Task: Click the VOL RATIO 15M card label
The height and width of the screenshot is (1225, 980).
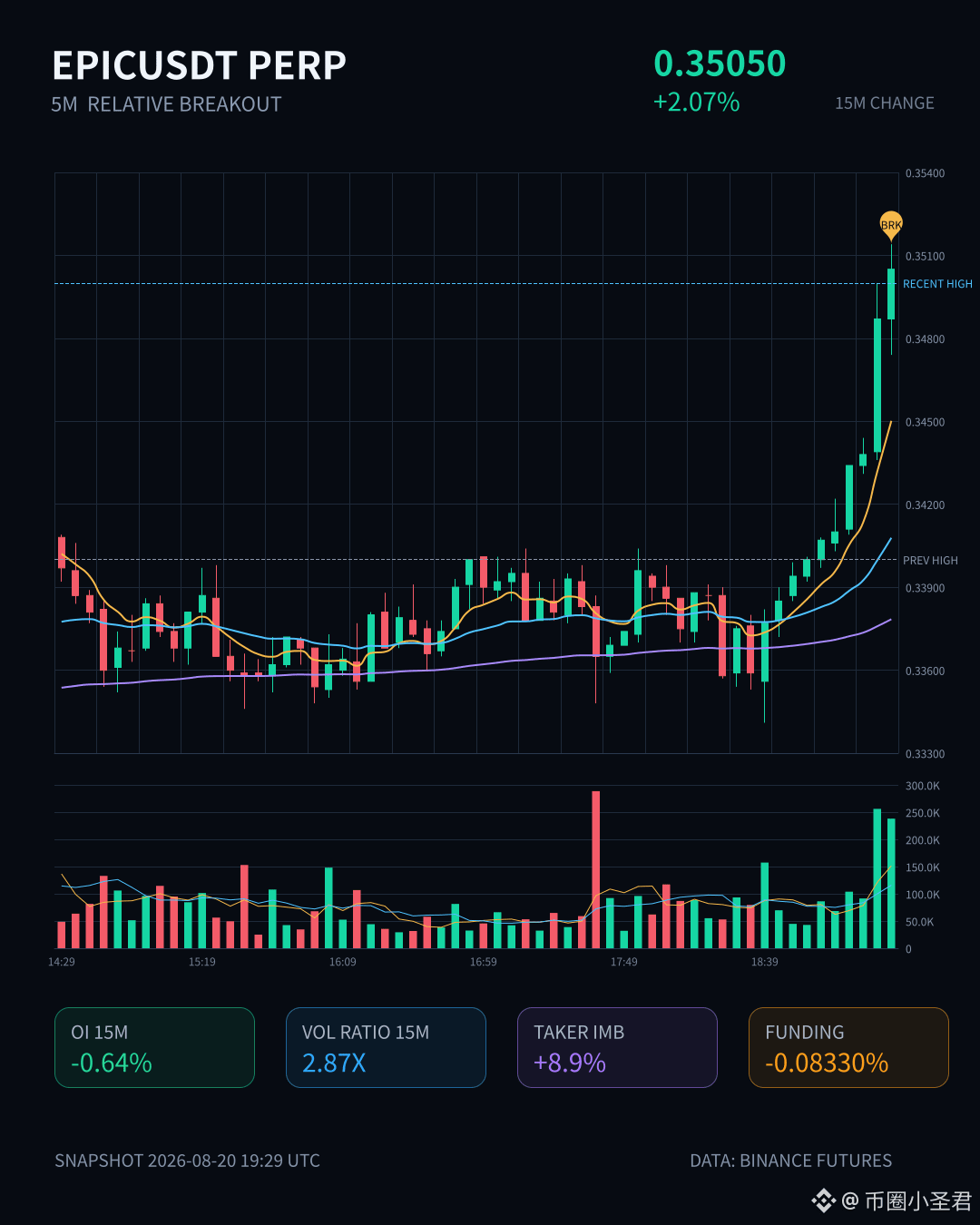Action: [366, 1033]
